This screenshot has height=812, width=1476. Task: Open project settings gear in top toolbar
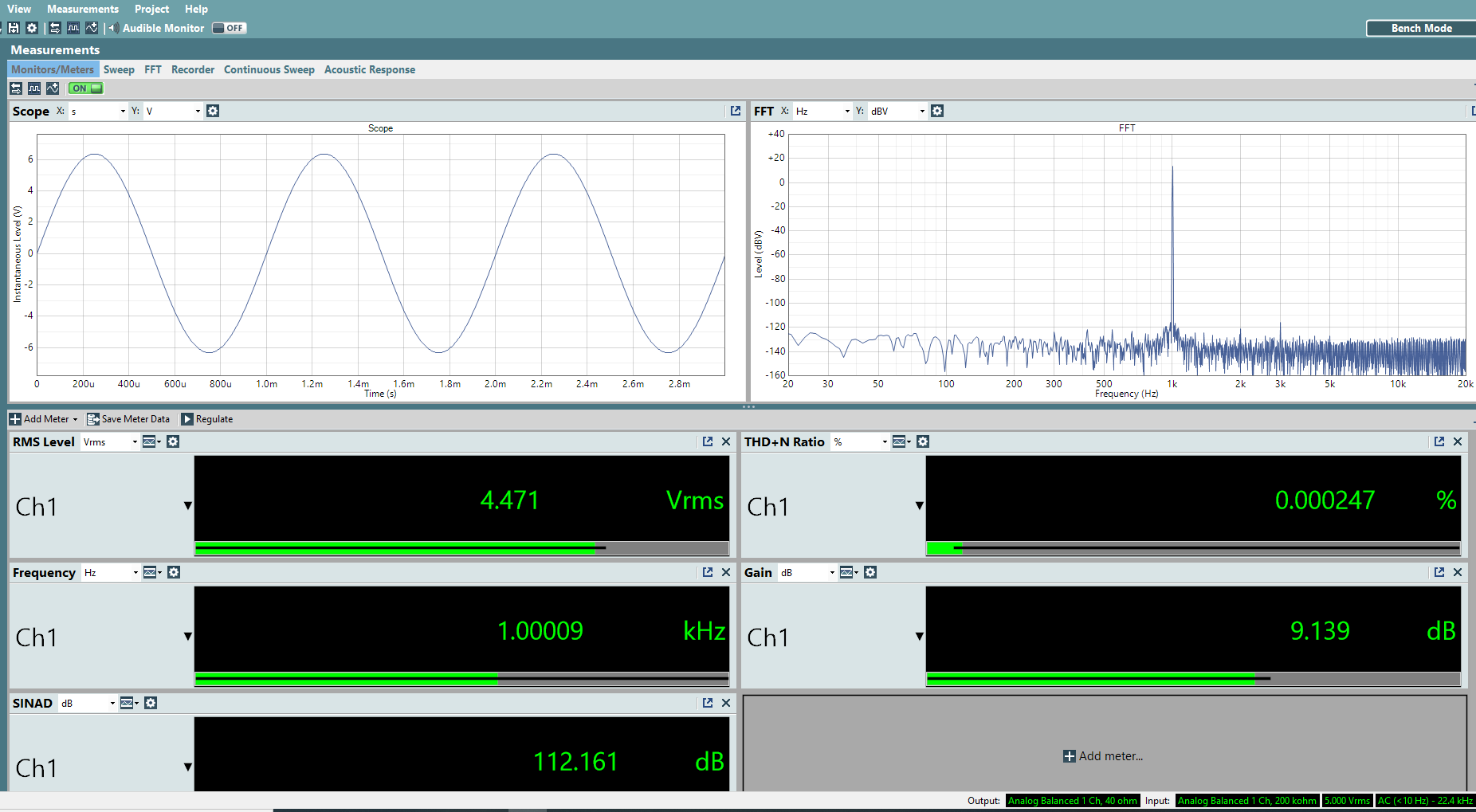[32, 28]
